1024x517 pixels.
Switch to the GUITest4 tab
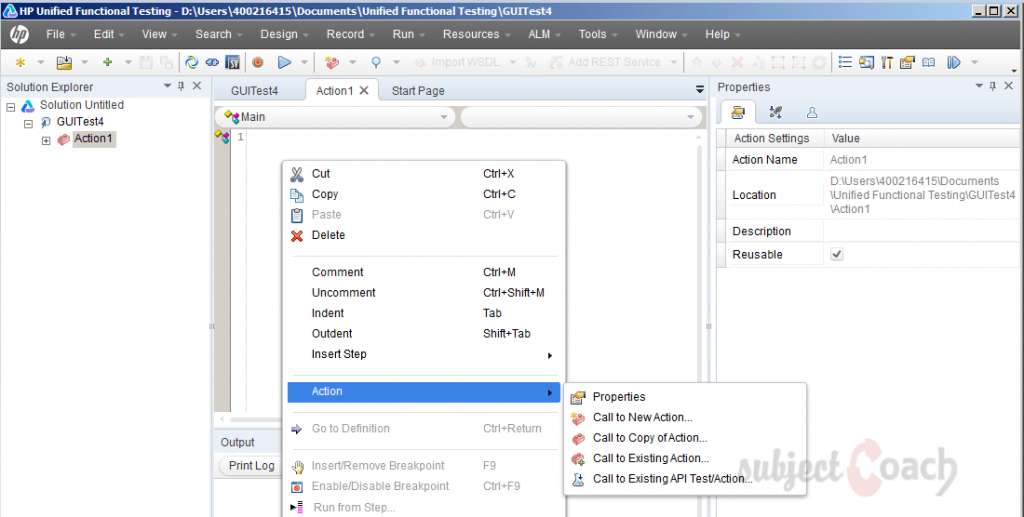click(x=255, y=91)
